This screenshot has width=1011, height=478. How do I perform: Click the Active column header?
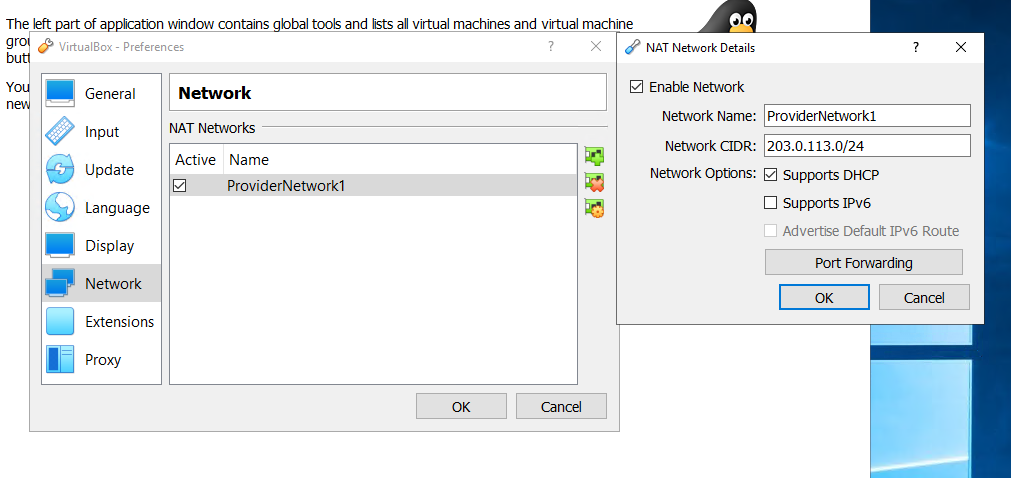coord(197,159)
